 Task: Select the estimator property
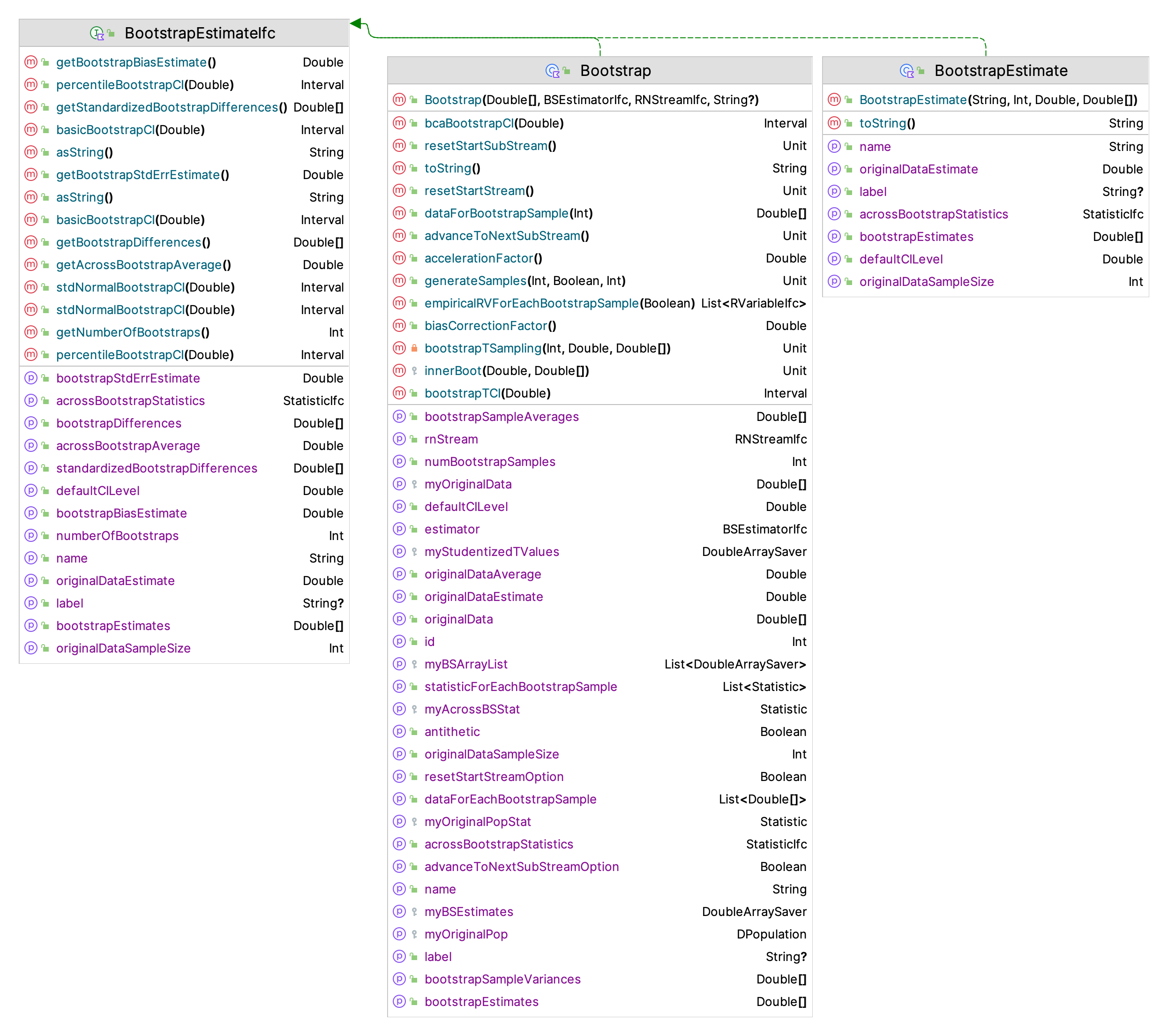click(x=452, y=529)
